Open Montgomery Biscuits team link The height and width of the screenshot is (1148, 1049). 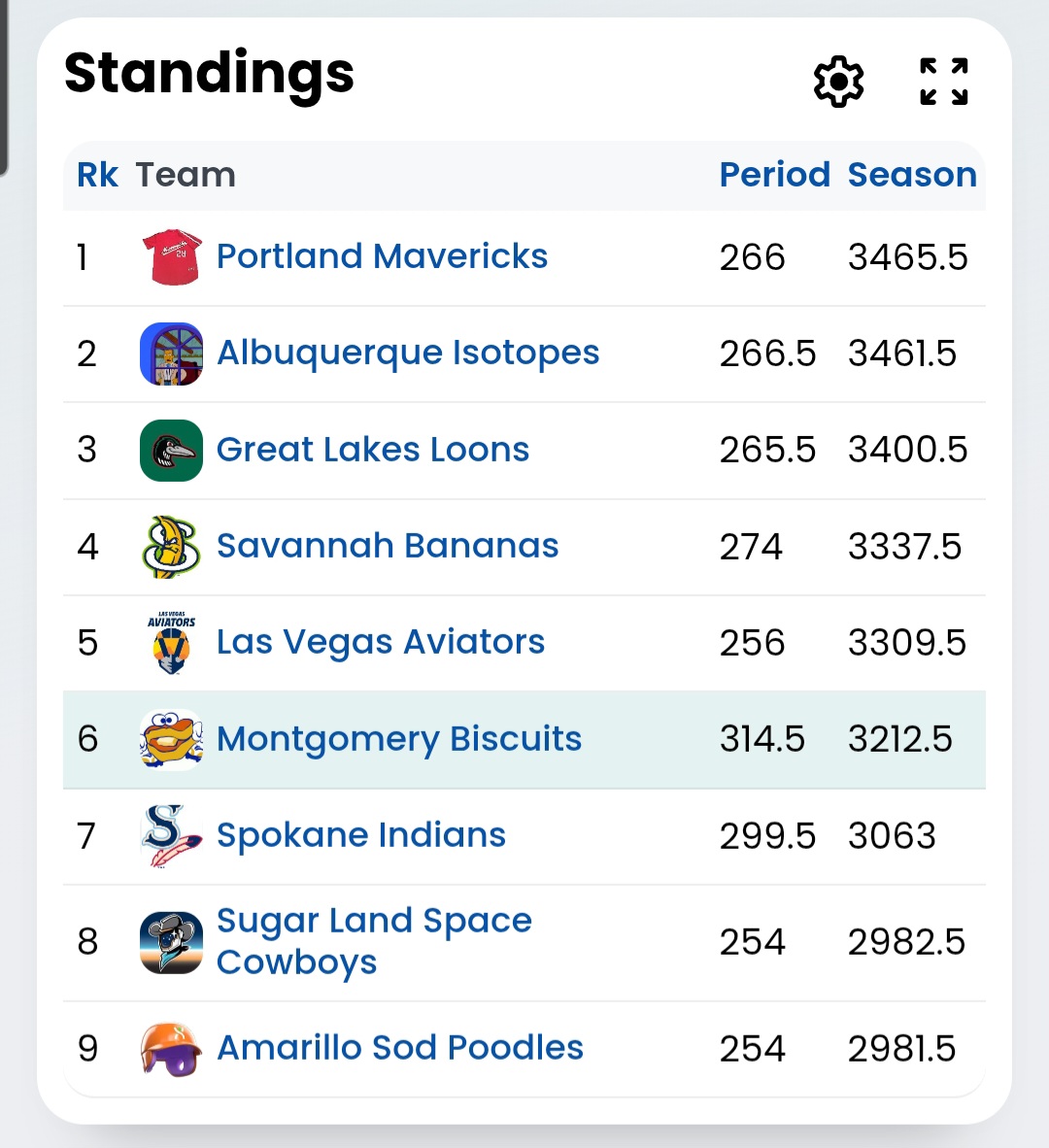pyautogui.click(x=400, y=739)
